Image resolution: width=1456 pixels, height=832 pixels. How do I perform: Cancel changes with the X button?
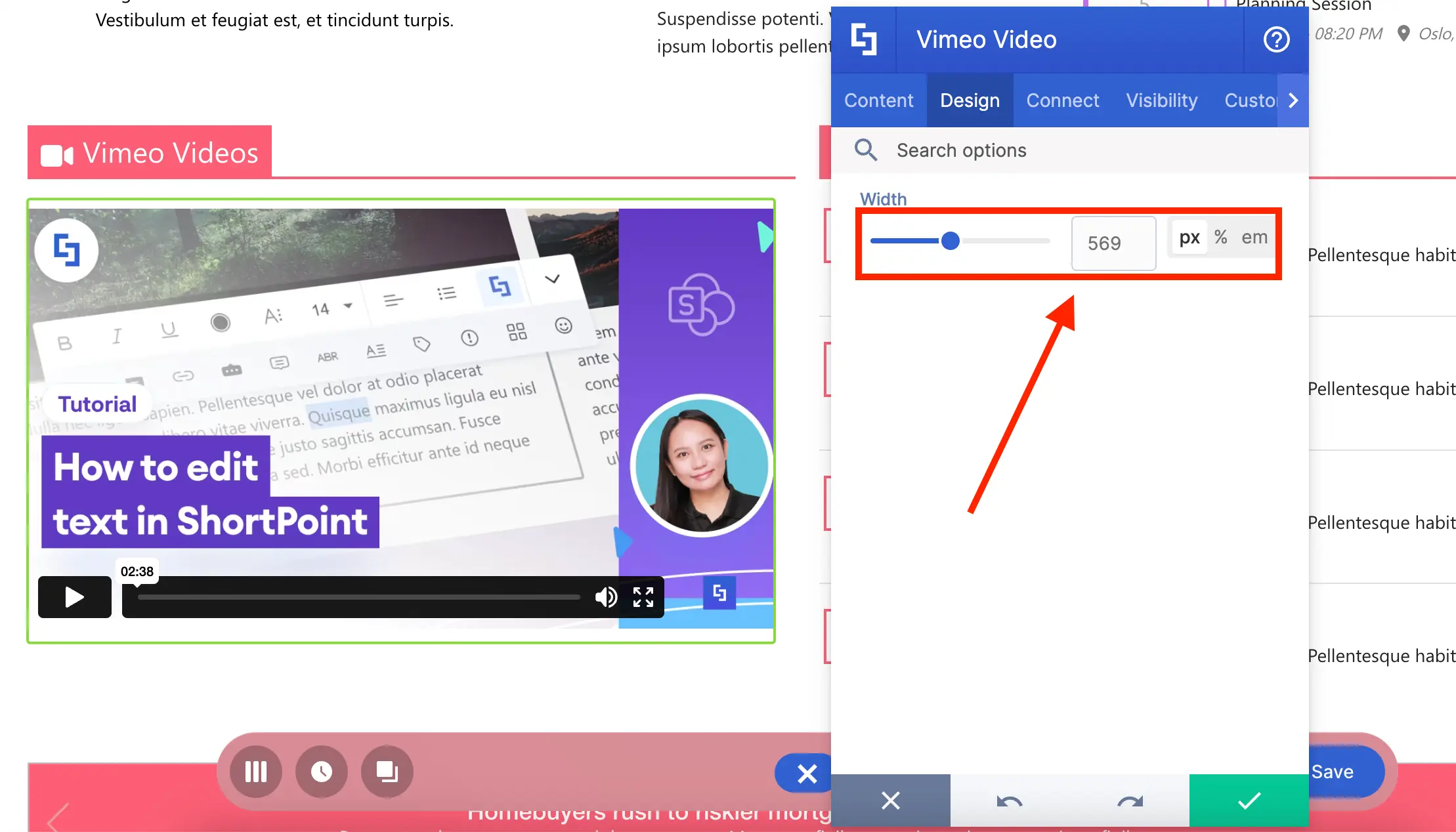[x=890, y=801]
